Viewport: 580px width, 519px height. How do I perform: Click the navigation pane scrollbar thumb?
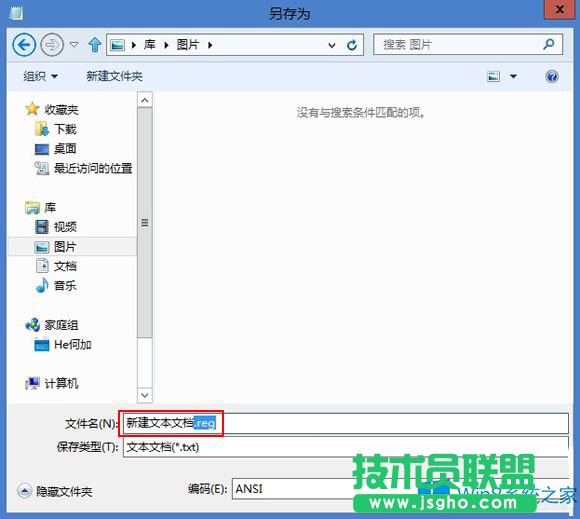145,222
